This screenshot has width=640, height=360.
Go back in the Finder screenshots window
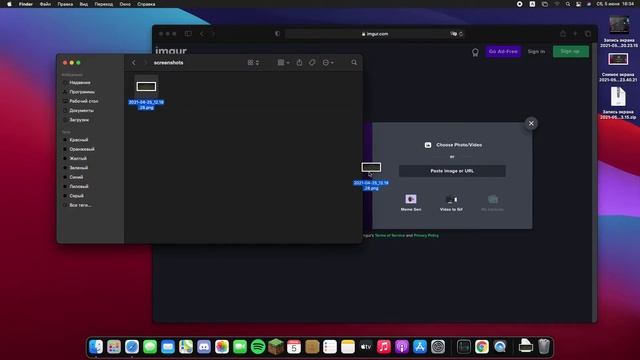(x=133, y=62)
